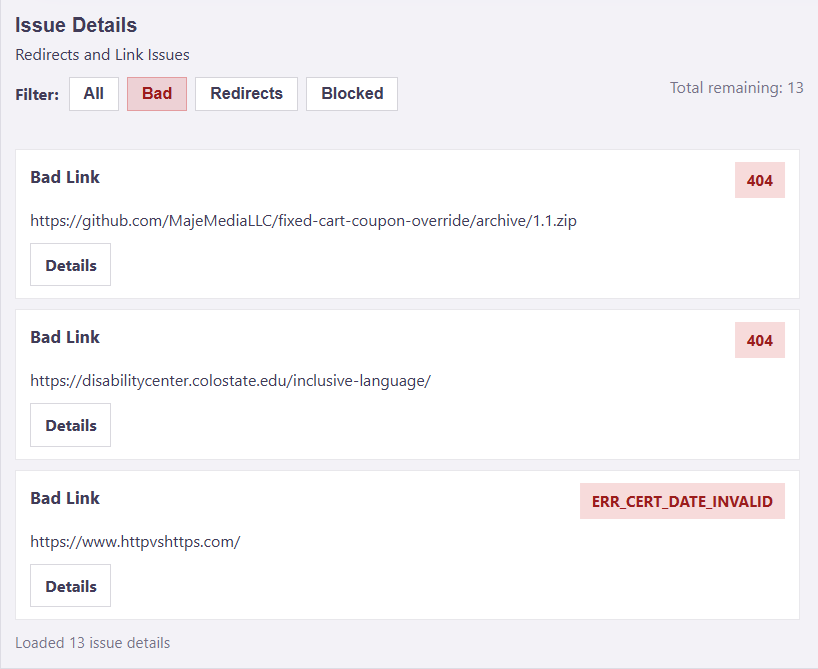Click the Redirects and Link Issues subtitle
Image resolution: width=818 pixels, height=669 pixels.
[102, 55]
